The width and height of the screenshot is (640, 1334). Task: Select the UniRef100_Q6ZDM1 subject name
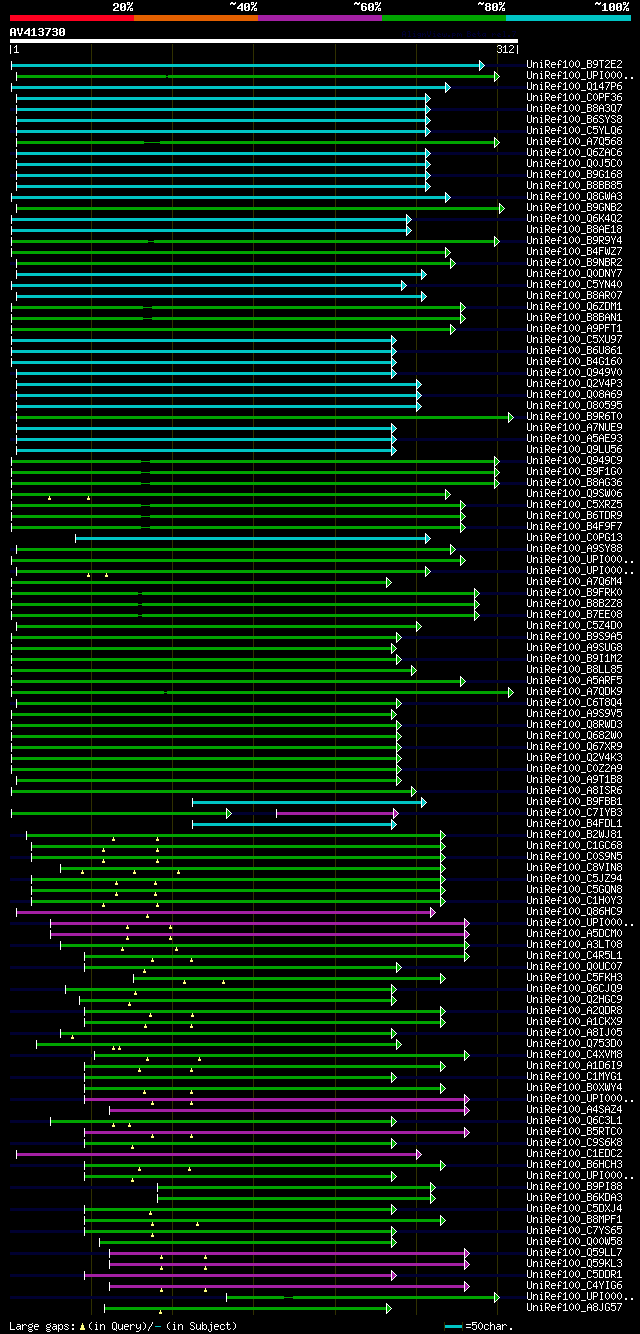575,307
